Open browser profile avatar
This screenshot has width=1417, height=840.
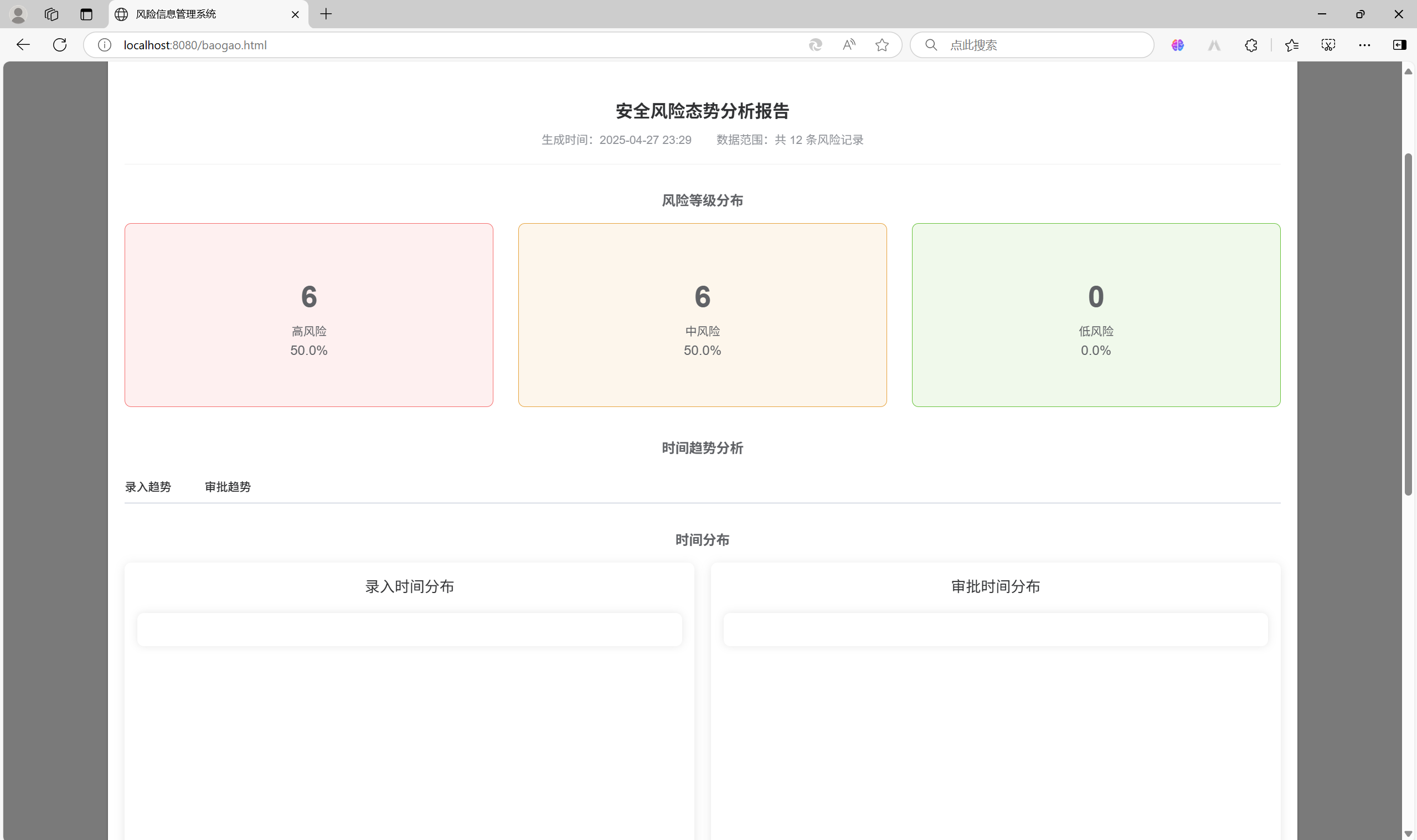pyautogui.click(x=18, y=14)
